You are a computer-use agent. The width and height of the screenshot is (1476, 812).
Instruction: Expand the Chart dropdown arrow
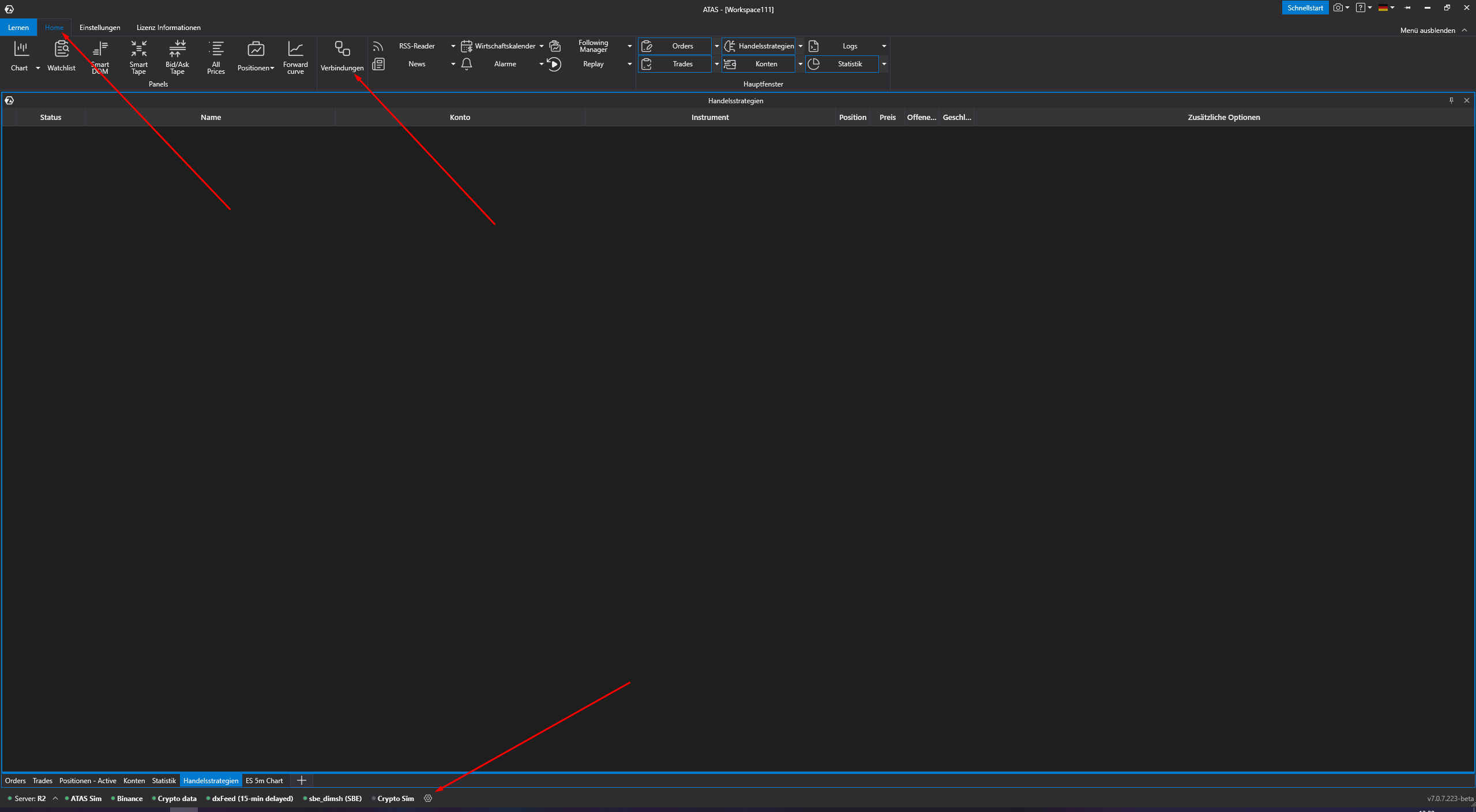tap(38, 68)
